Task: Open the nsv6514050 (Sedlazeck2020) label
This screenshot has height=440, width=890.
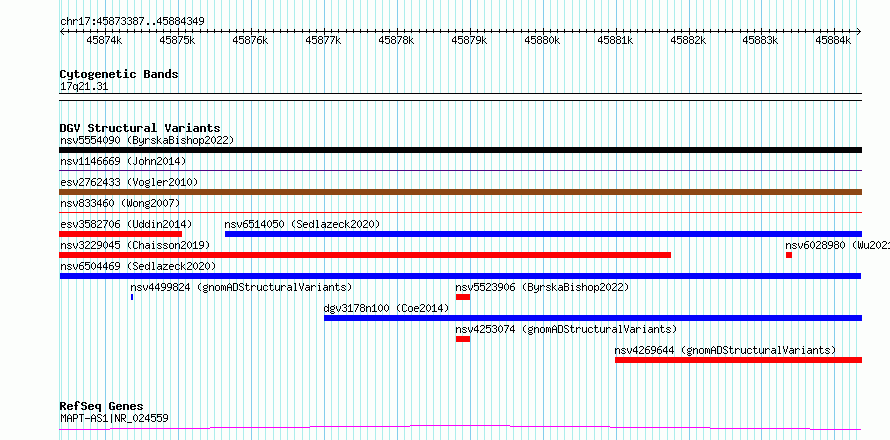Action: coord(302,224)
